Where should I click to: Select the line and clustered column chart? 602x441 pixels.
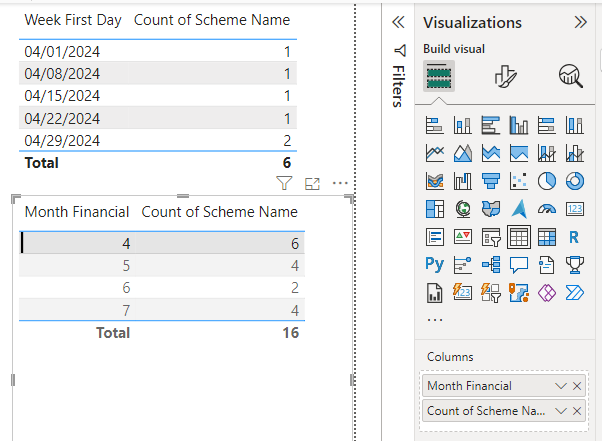(575, 153)
